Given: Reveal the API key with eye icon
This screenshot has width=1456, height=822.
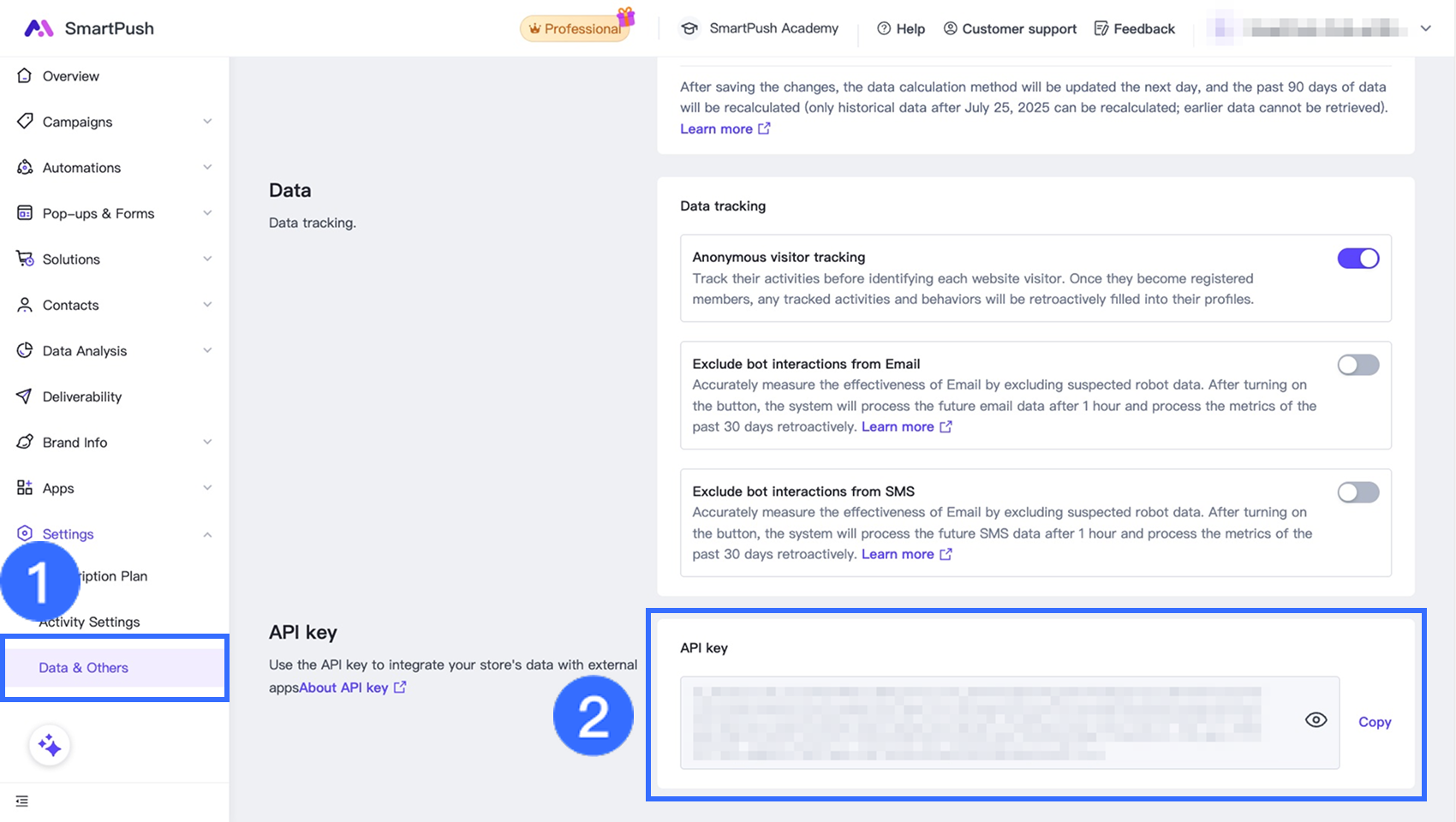Looking at the screenshot, I should [1316, 720].
